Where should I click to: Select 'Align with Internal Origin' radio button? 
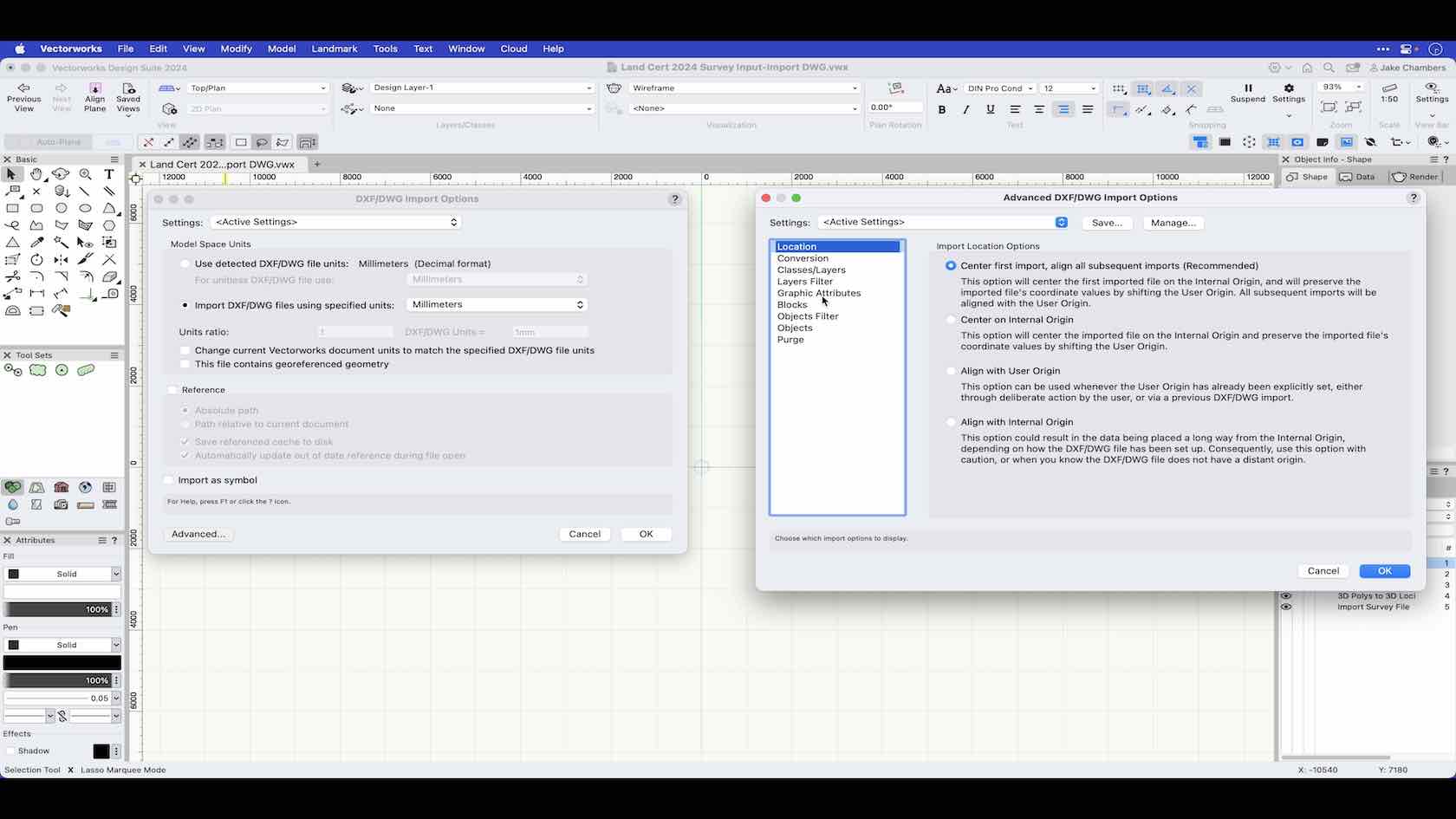[x=951, y=422]
